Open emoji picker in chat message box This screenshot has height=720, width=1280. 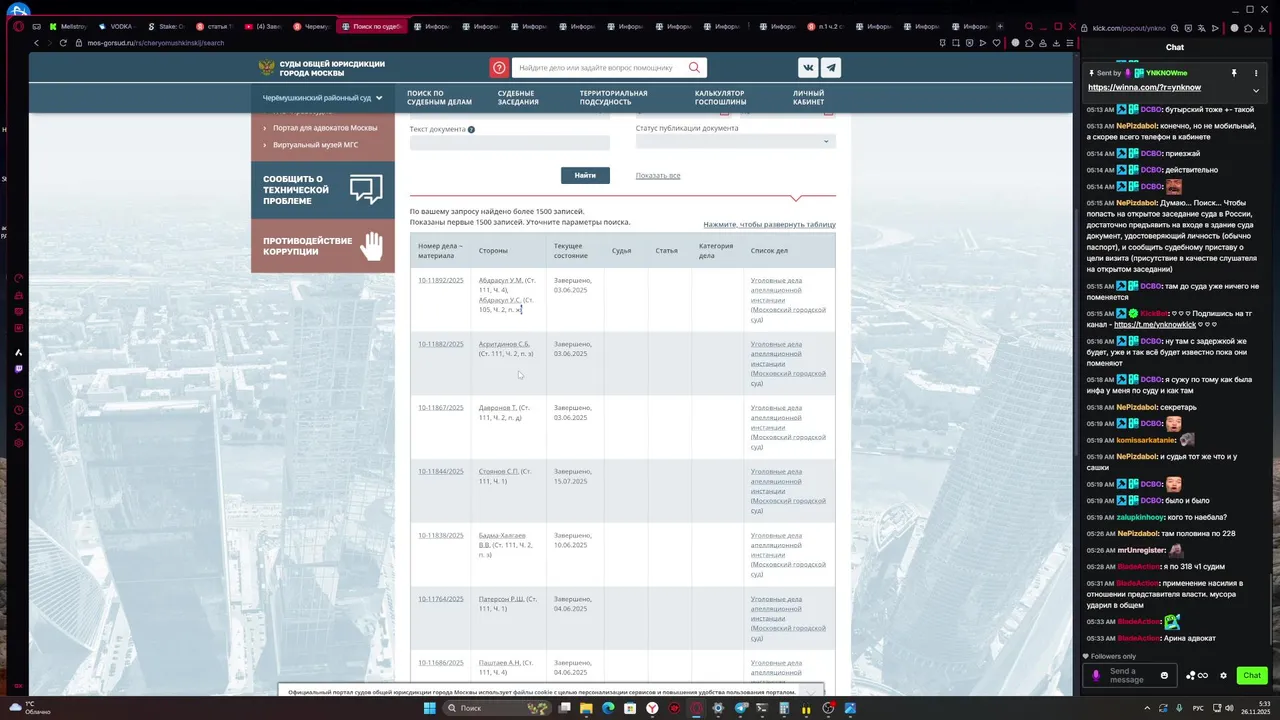[1164, 675]
